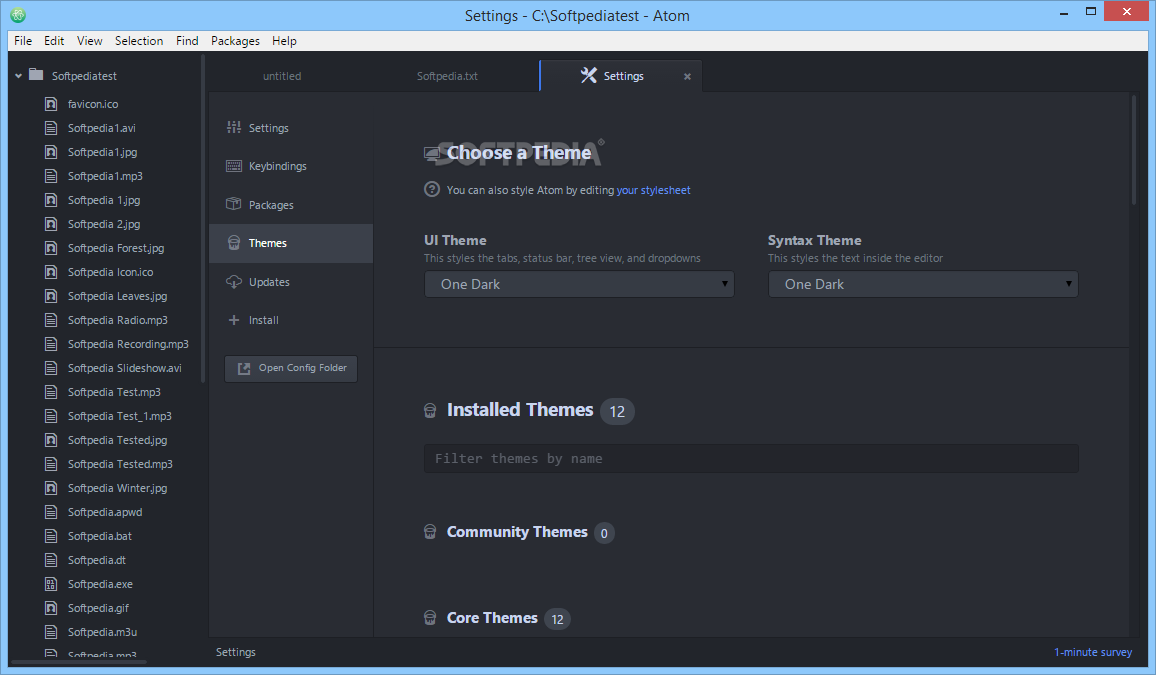Click the favicon.ico image file icon
1156x675 pixels.
(x=51, y=104)
